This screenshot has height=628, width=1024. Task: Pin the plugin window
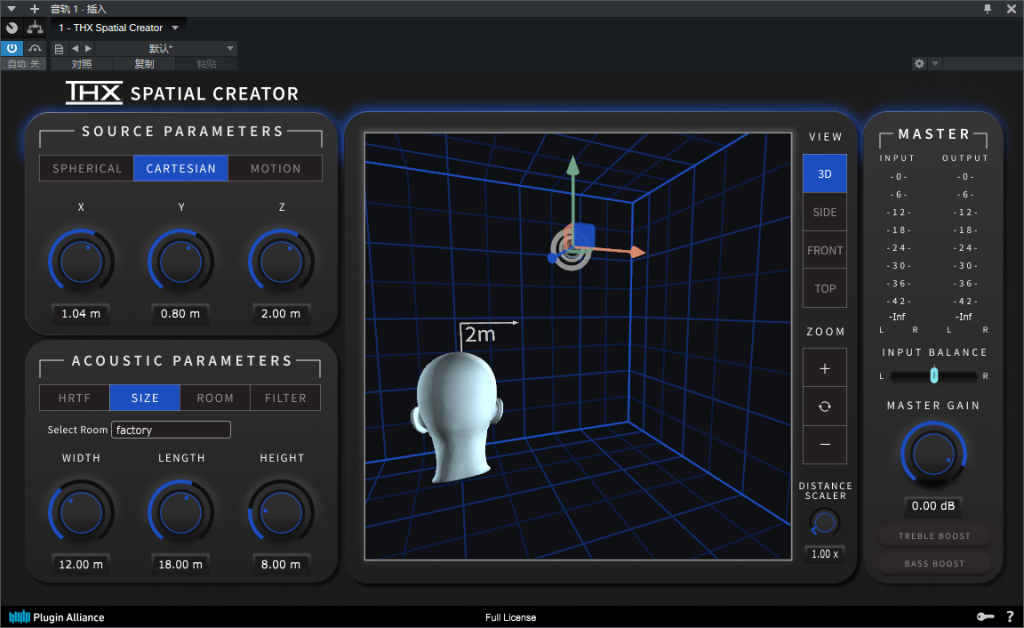987,8
